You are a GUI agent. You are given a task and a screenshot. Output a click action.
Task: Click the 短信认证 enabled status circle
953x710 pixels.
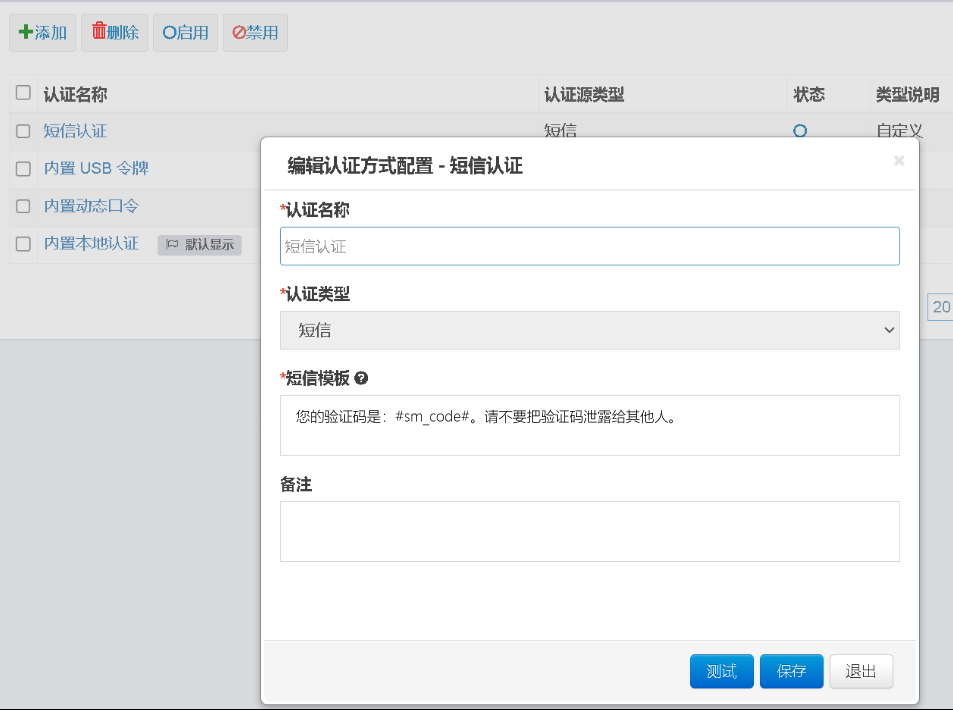(x=799, y=131)
